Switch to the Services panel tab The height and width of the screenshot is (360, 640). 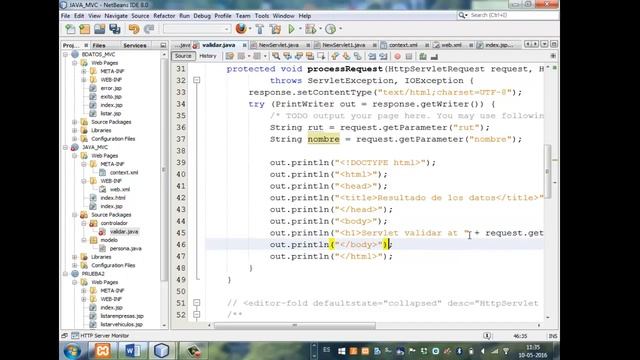[135, 45]
